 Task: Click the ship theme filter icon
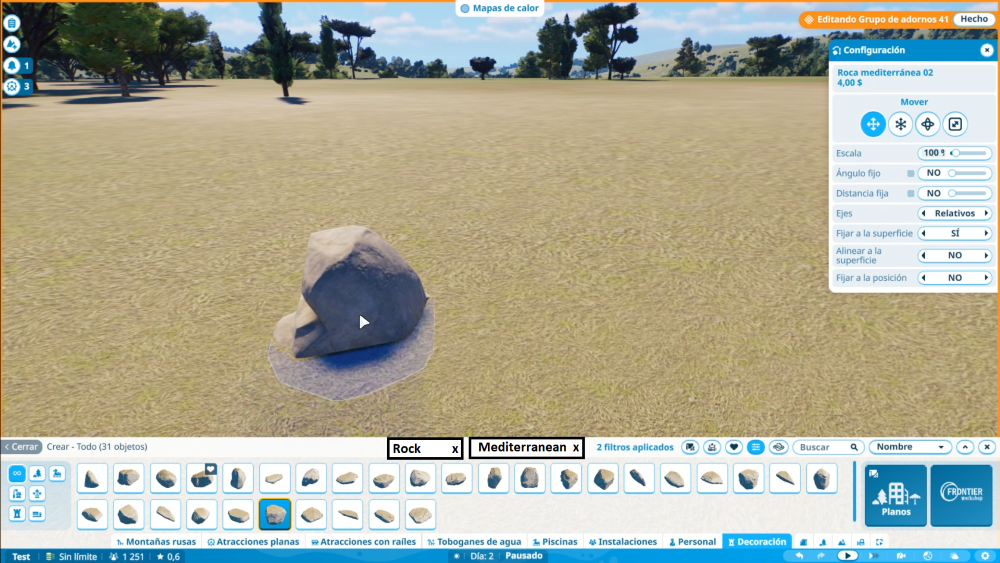(x=712, y=447)
